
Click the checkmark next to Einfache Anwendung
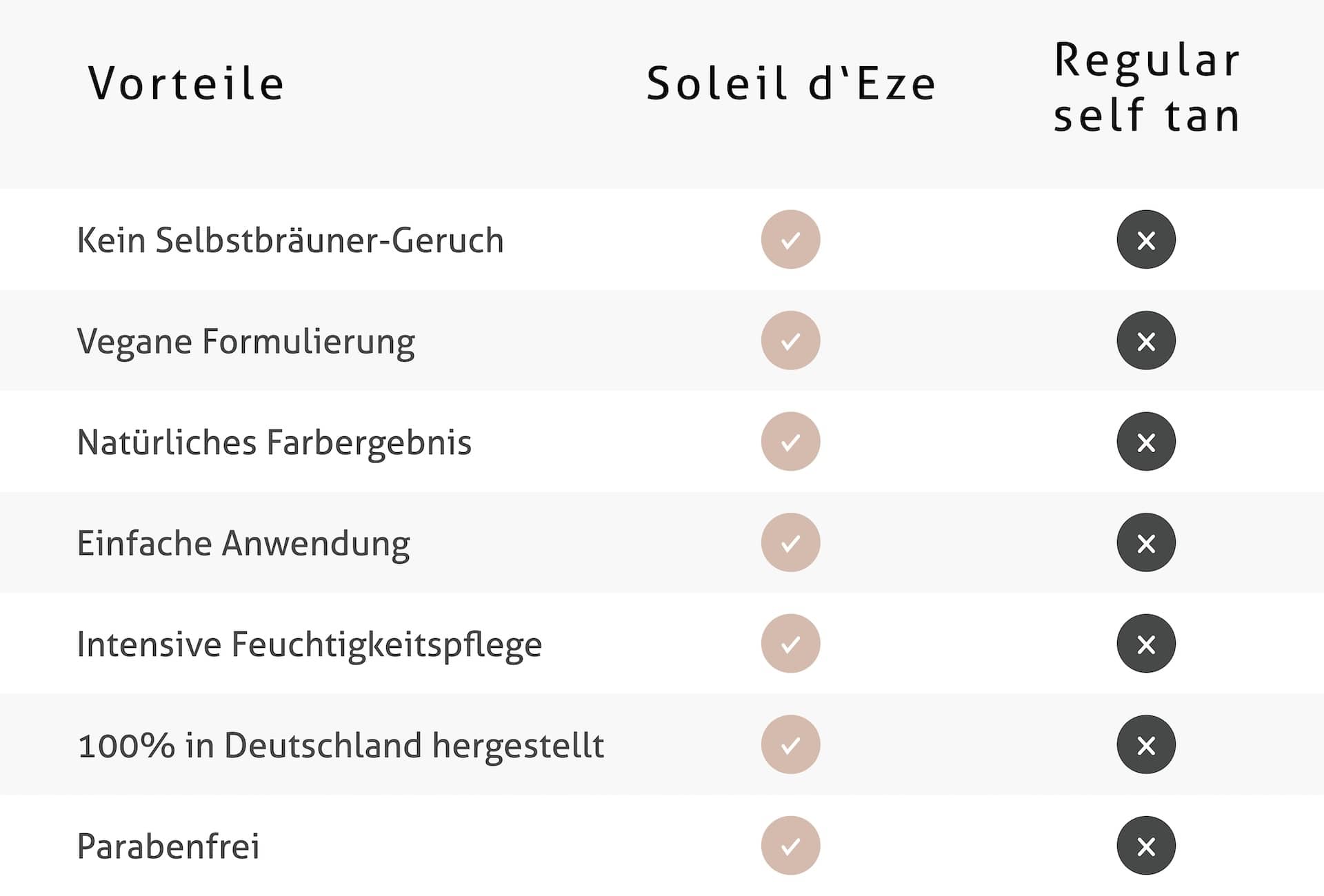(x=790, y=543)
